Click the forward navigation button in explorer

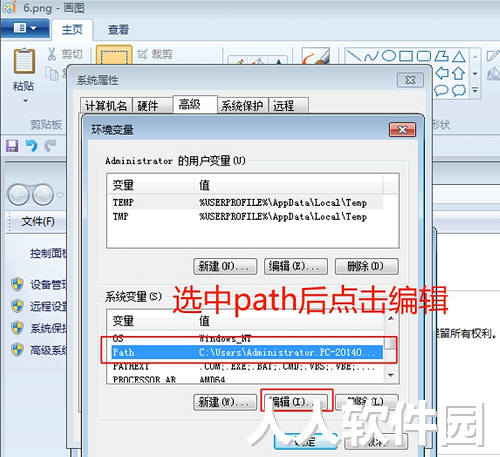pos(43,195)
